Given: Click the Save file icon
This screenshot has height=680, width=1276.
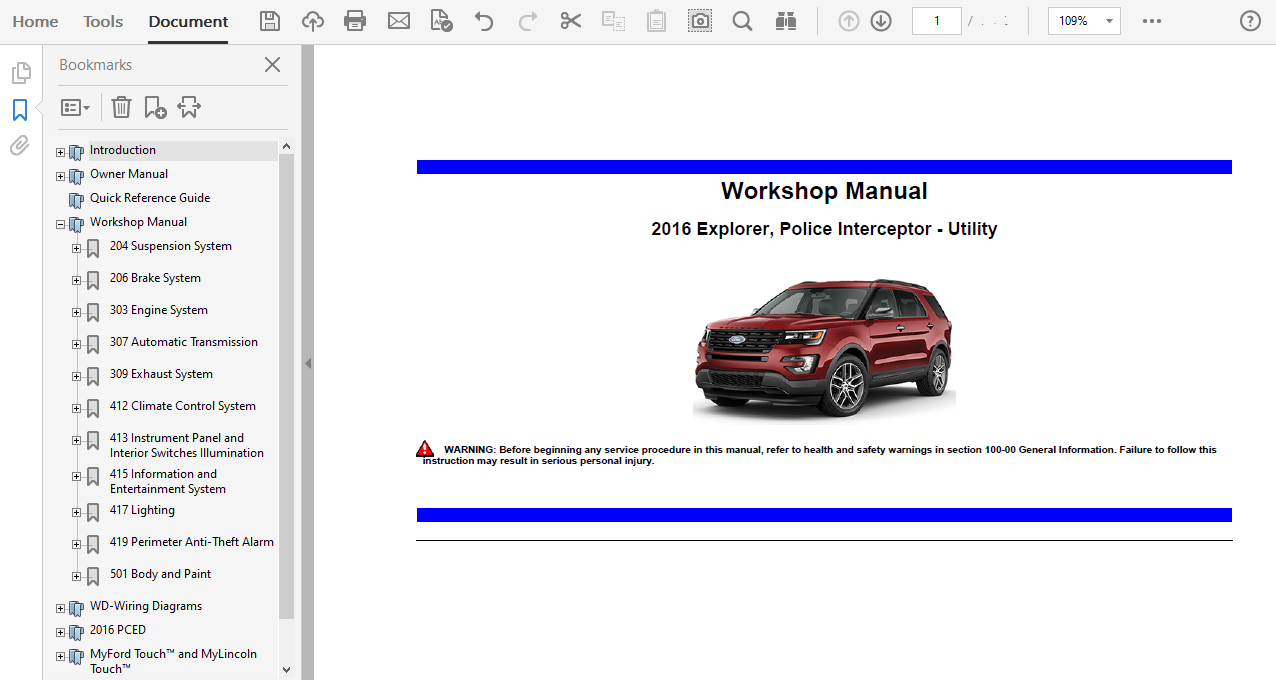Looking at the screenshot, I should pos(269,21).
